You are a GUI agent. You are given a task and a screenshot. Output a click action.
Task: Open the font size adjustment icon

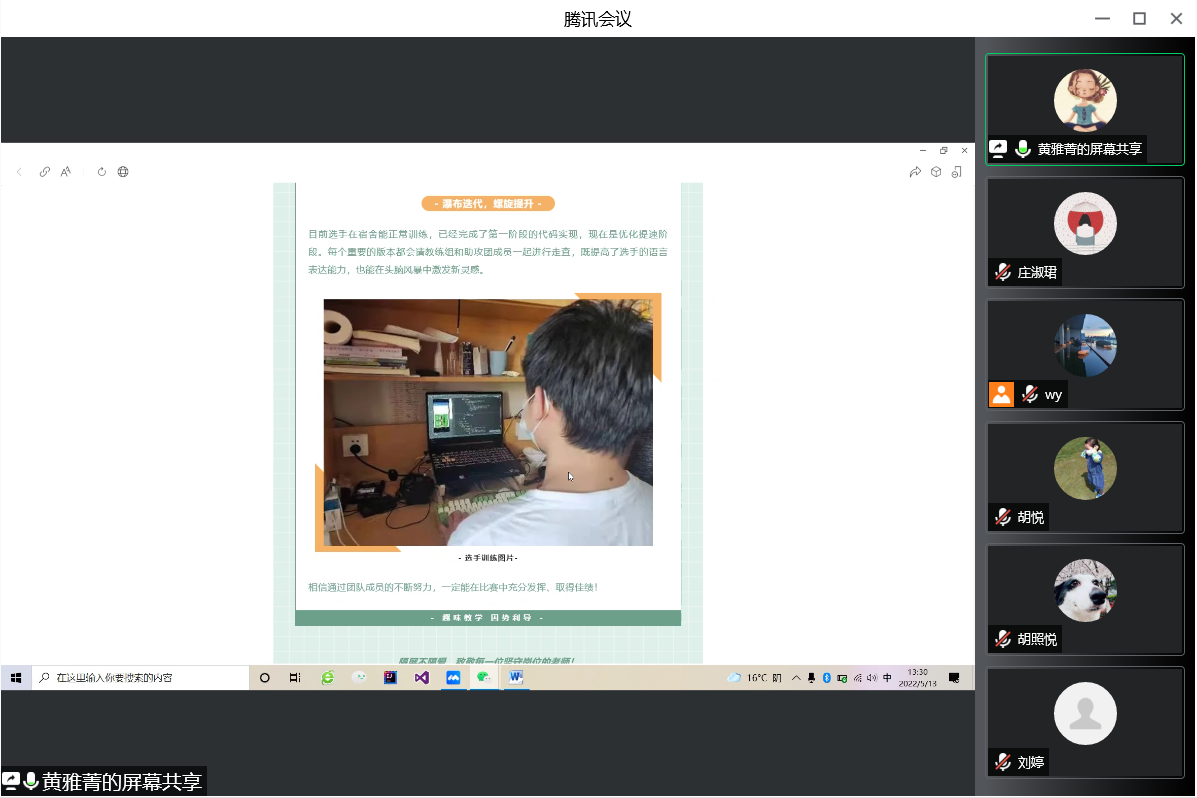pos(66,172)
